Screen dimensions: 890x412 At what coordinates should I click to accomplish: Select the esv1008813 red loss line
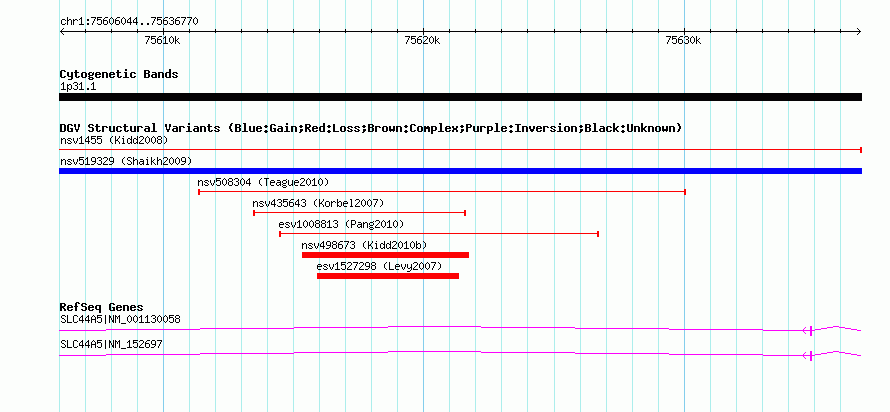[439, 234]
